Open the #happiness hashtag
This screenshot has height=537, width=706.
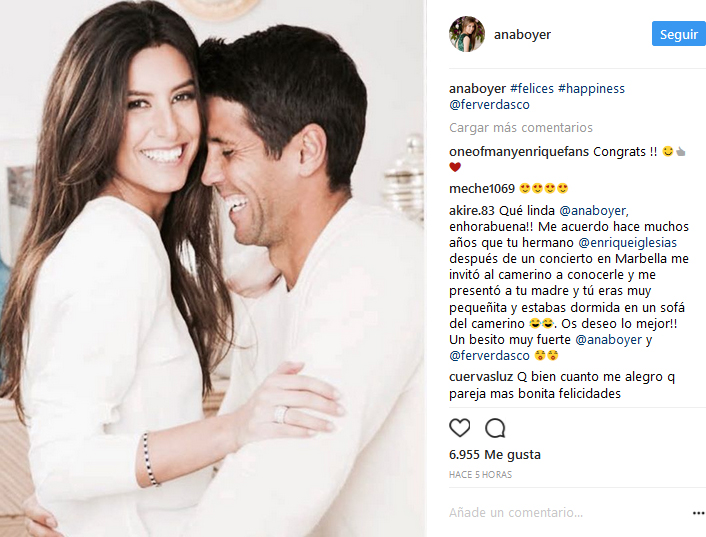tap(591, 89)
